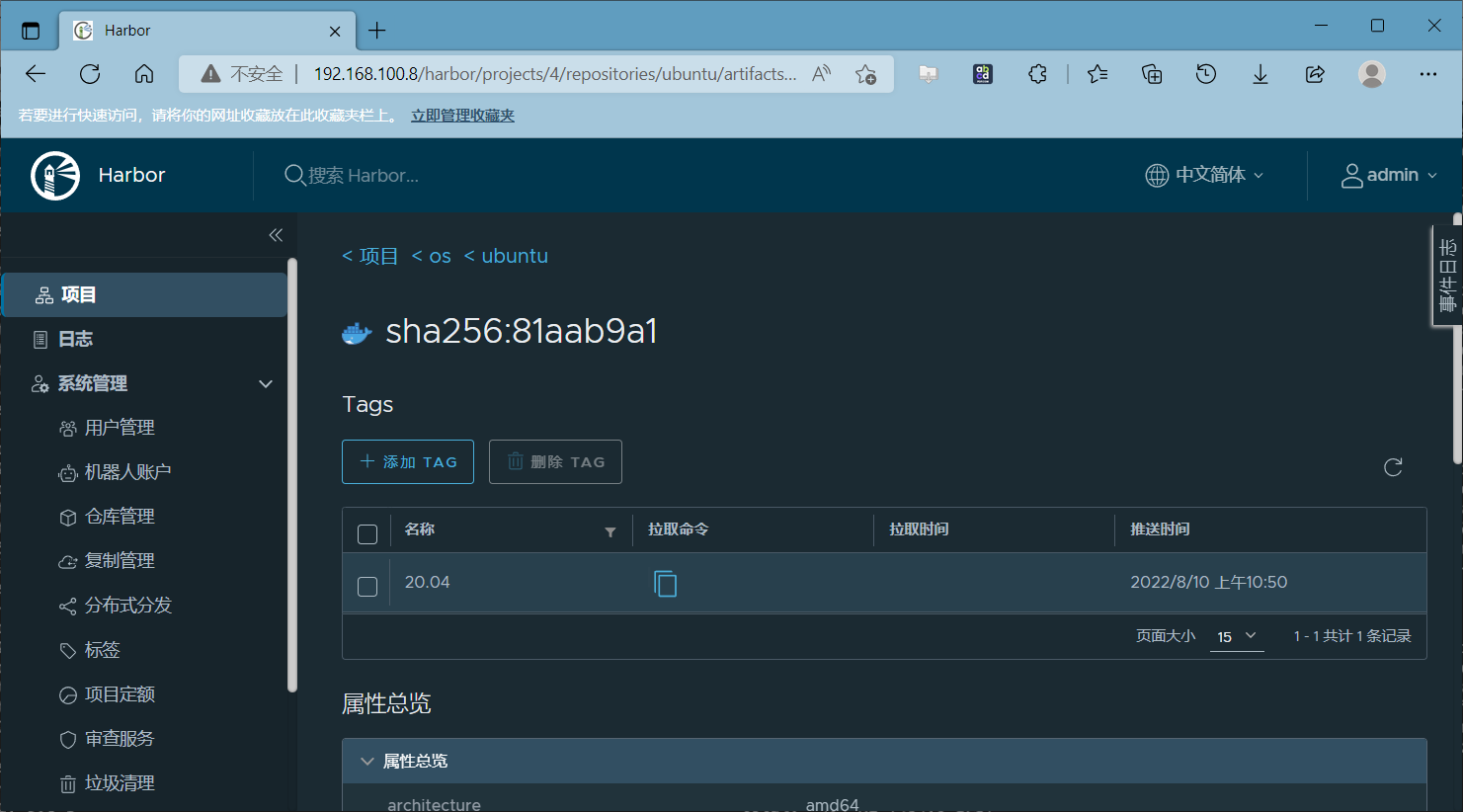Open browser settings and more menu

[1428, 74]
